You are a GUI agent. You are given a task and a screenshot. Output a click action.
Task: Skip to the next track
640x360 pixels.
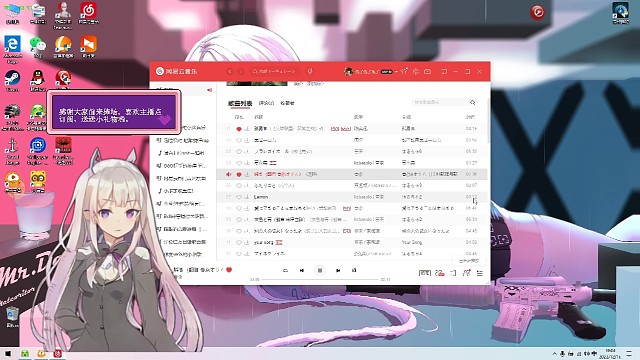point(338,270)
